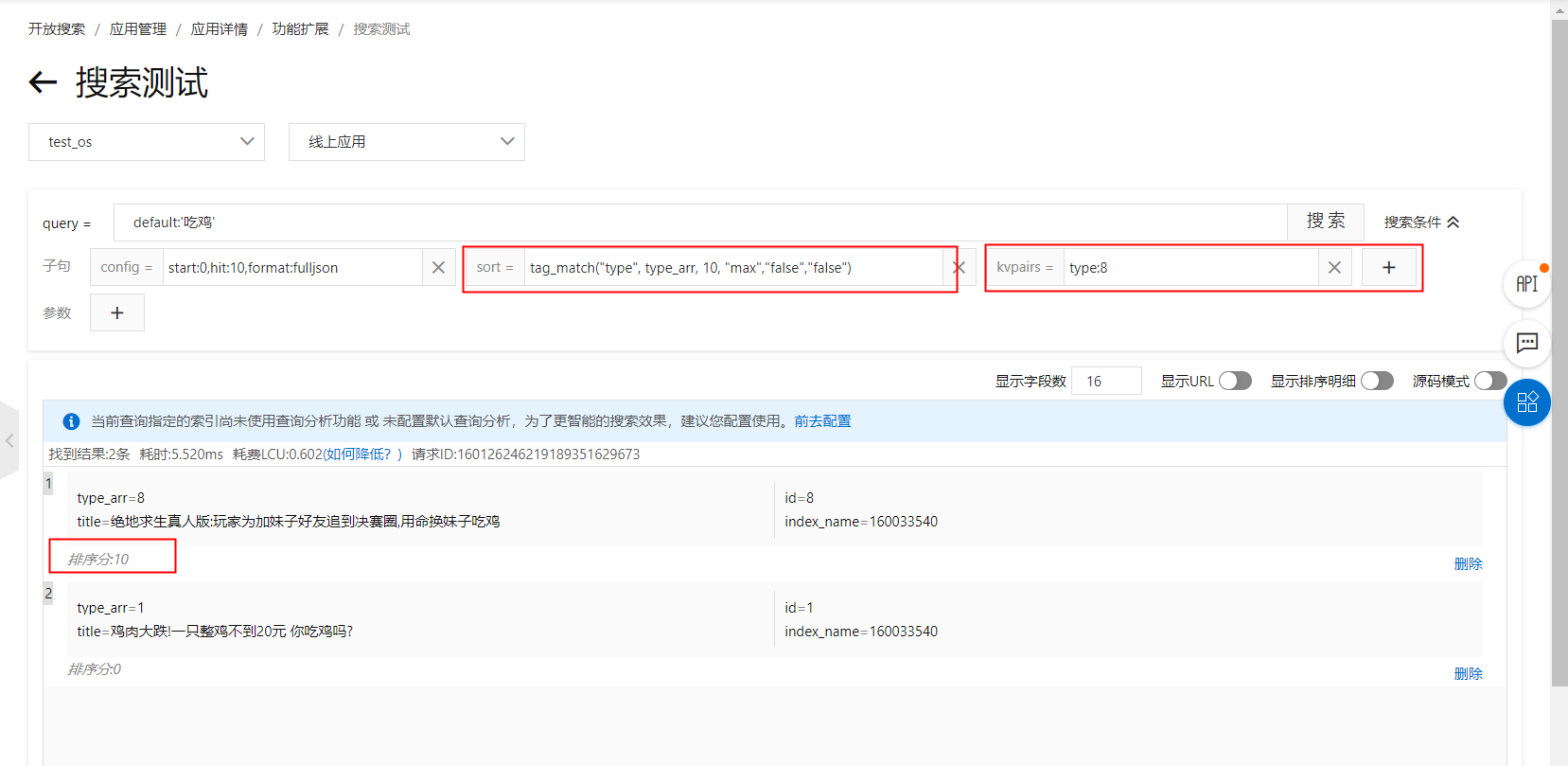Image resolution: width=1568 pixels, height=766 pixels.
Task: Click the type_arr=8 field text
Action: 111,498
